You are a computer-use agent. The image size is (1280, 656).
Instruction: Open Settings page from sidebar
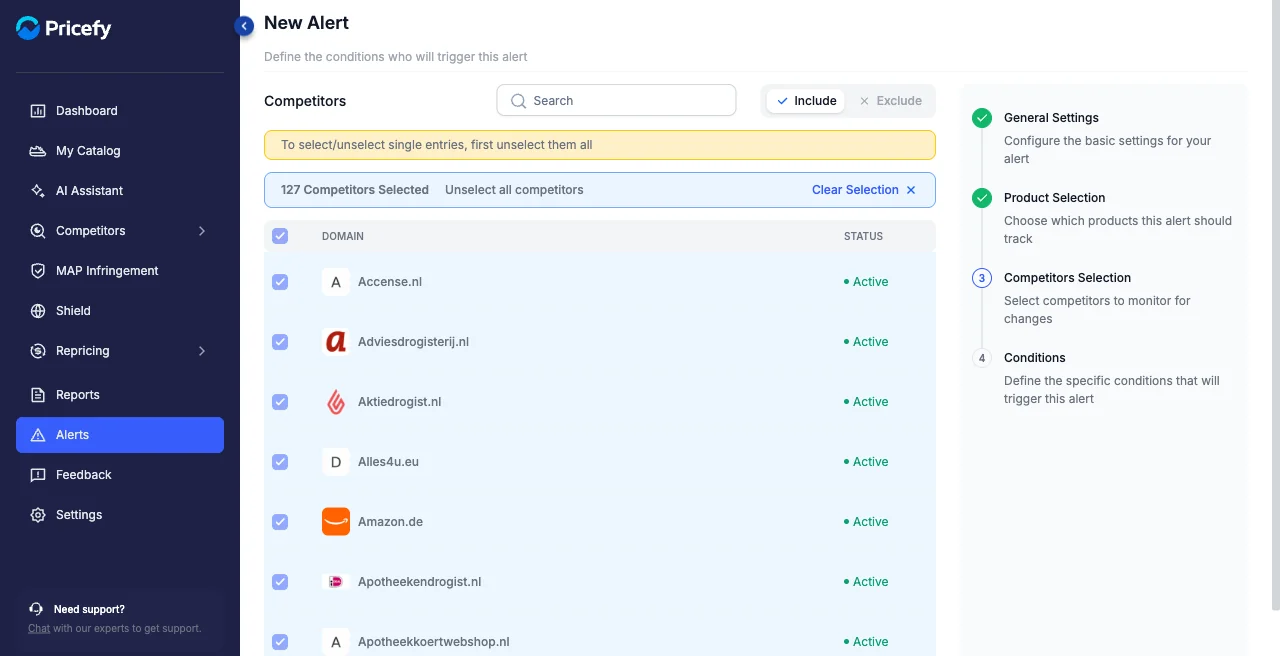[x=120, y=515]
